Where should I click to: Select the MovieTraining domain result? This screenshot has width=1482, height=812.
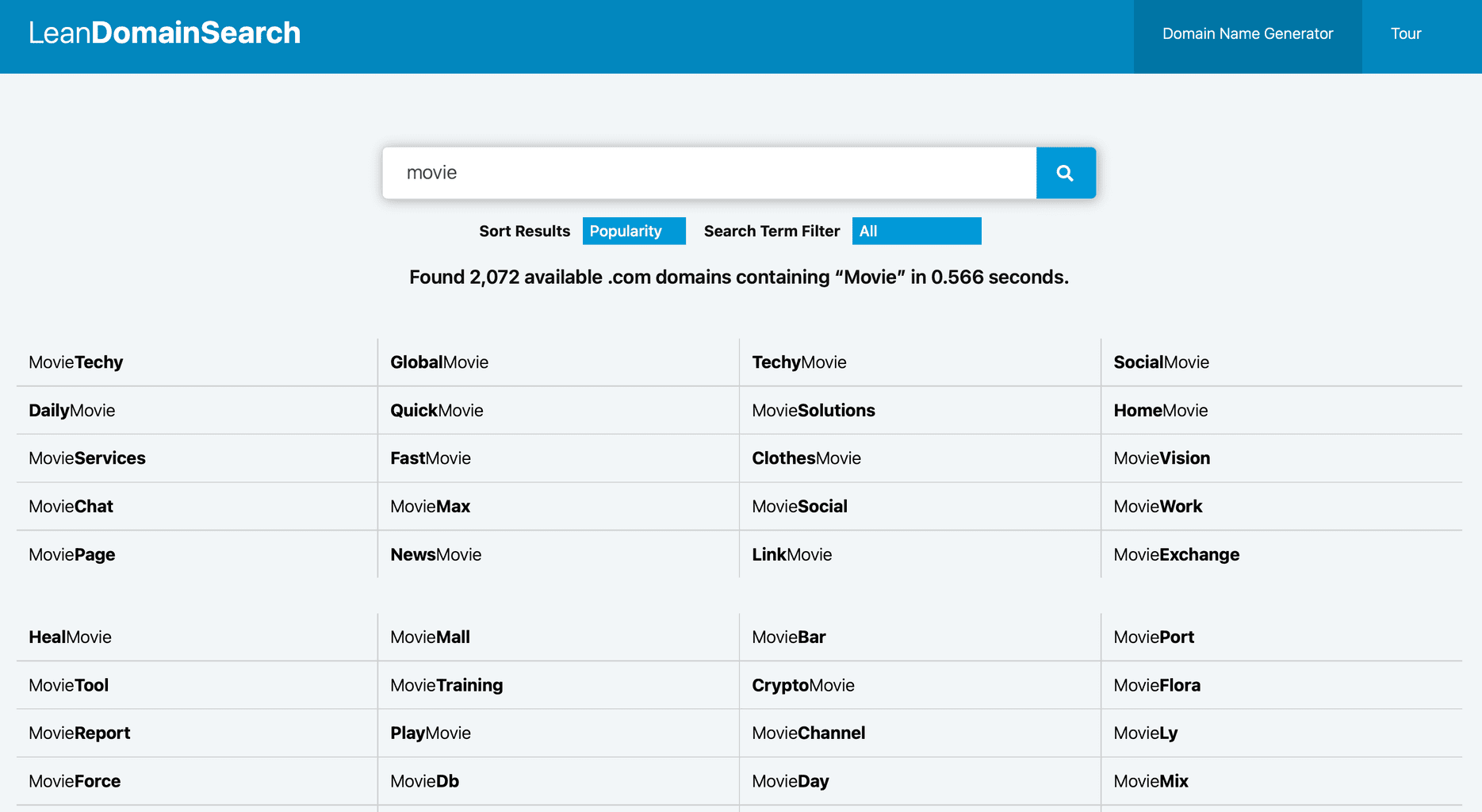point(446,686)
